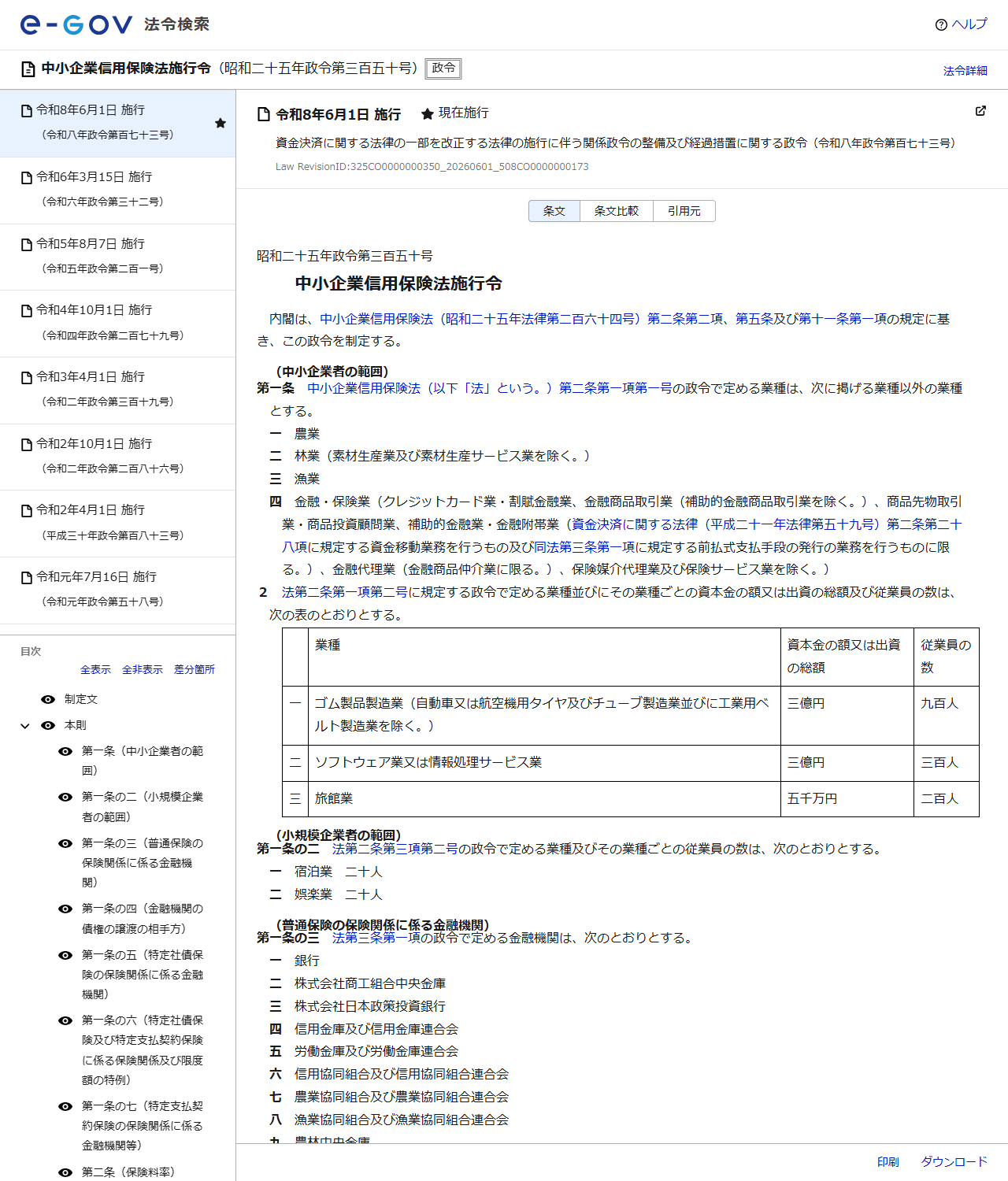Toggle visibility of 第一条の四 in the contents
Screen dimensions: 1008x1181
pos(65,909)
